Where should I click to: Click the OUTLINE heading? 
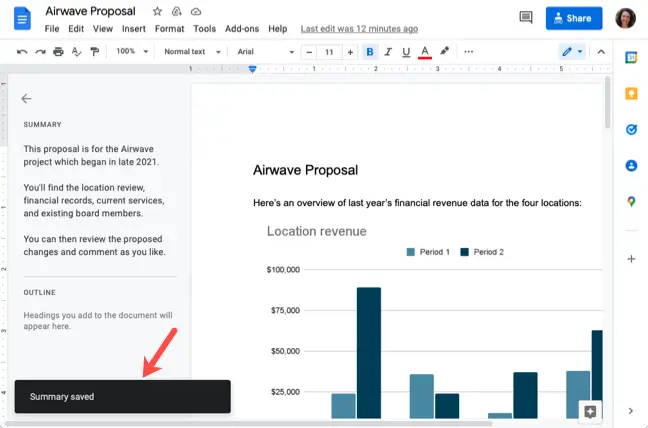point(39,292)
